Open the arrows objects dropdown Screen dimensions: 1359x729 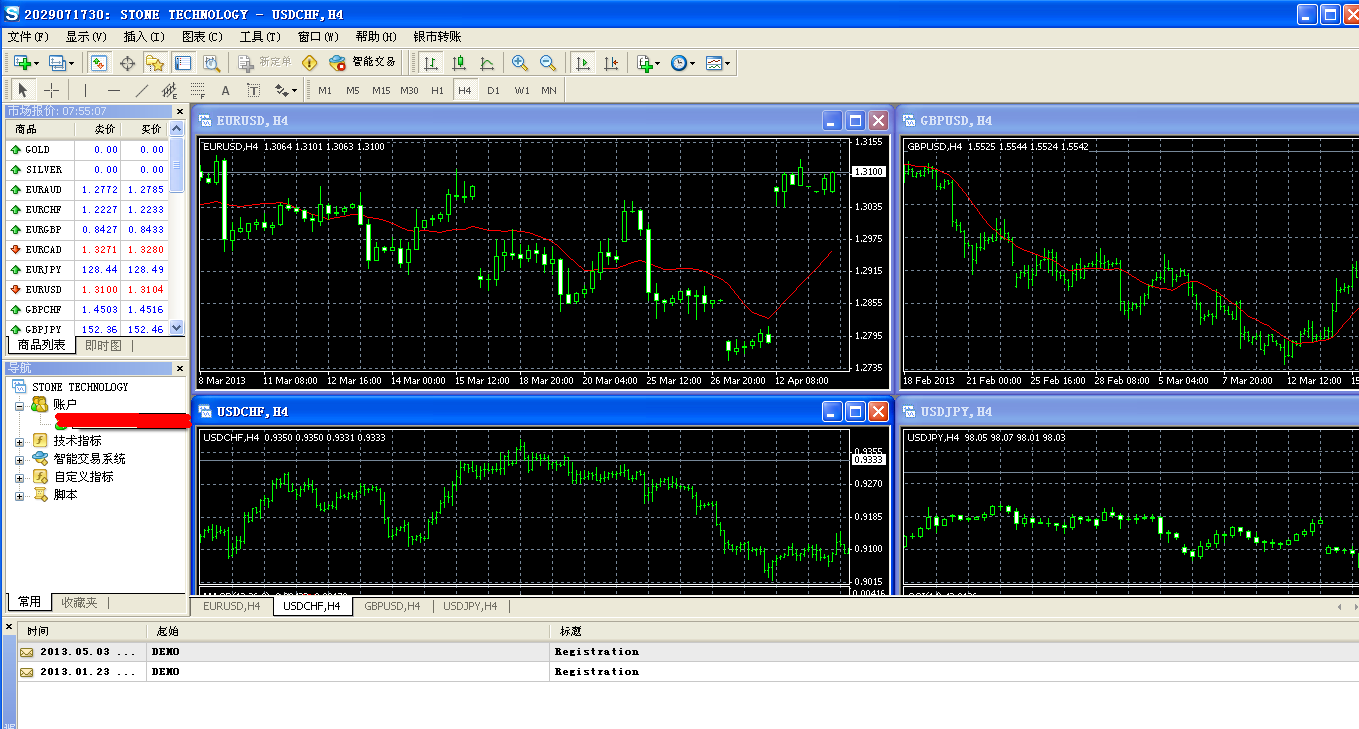[x=294, y=90]
